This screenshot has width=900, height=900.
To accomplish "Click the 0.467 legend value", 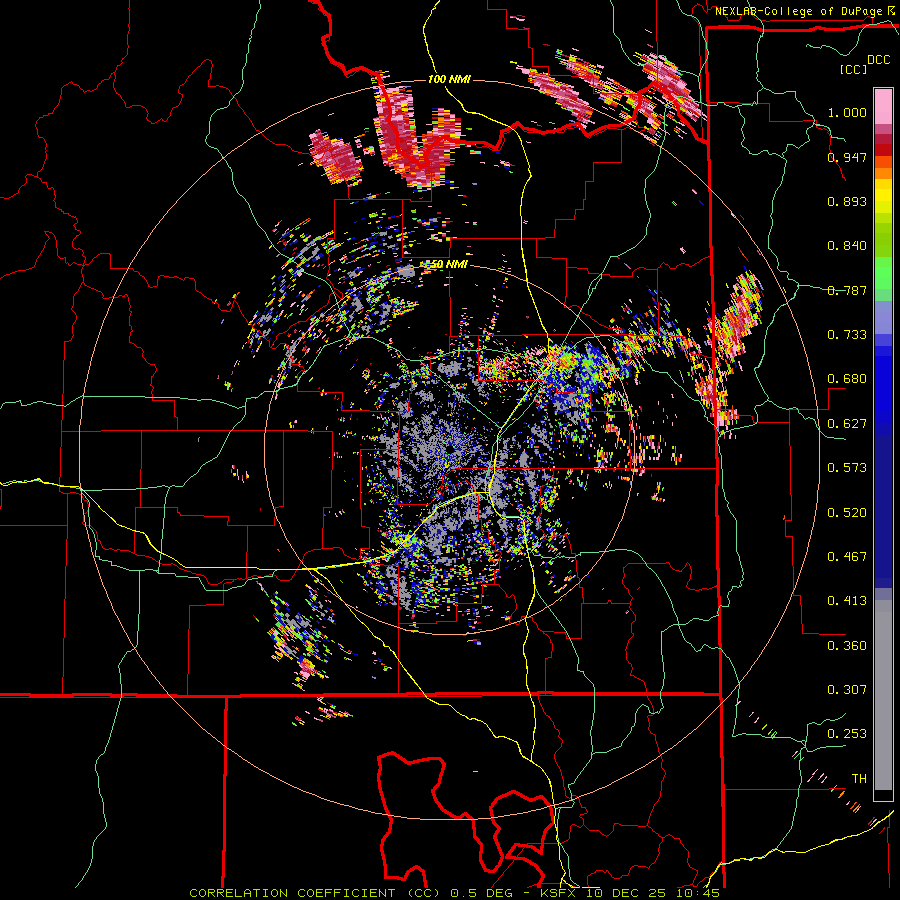I will click(x=847, y=557).
